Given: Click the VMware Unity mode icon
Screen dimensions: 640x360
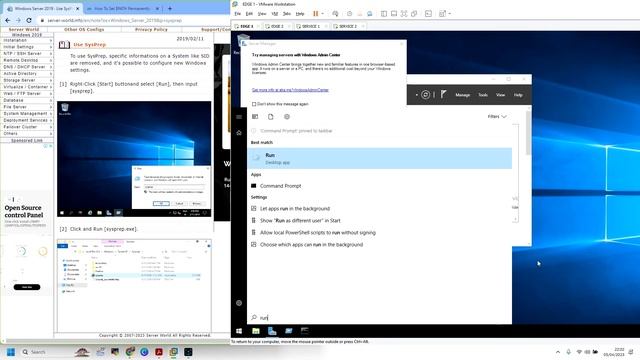Looking at the screenshot, I should (x=414, y=13).
